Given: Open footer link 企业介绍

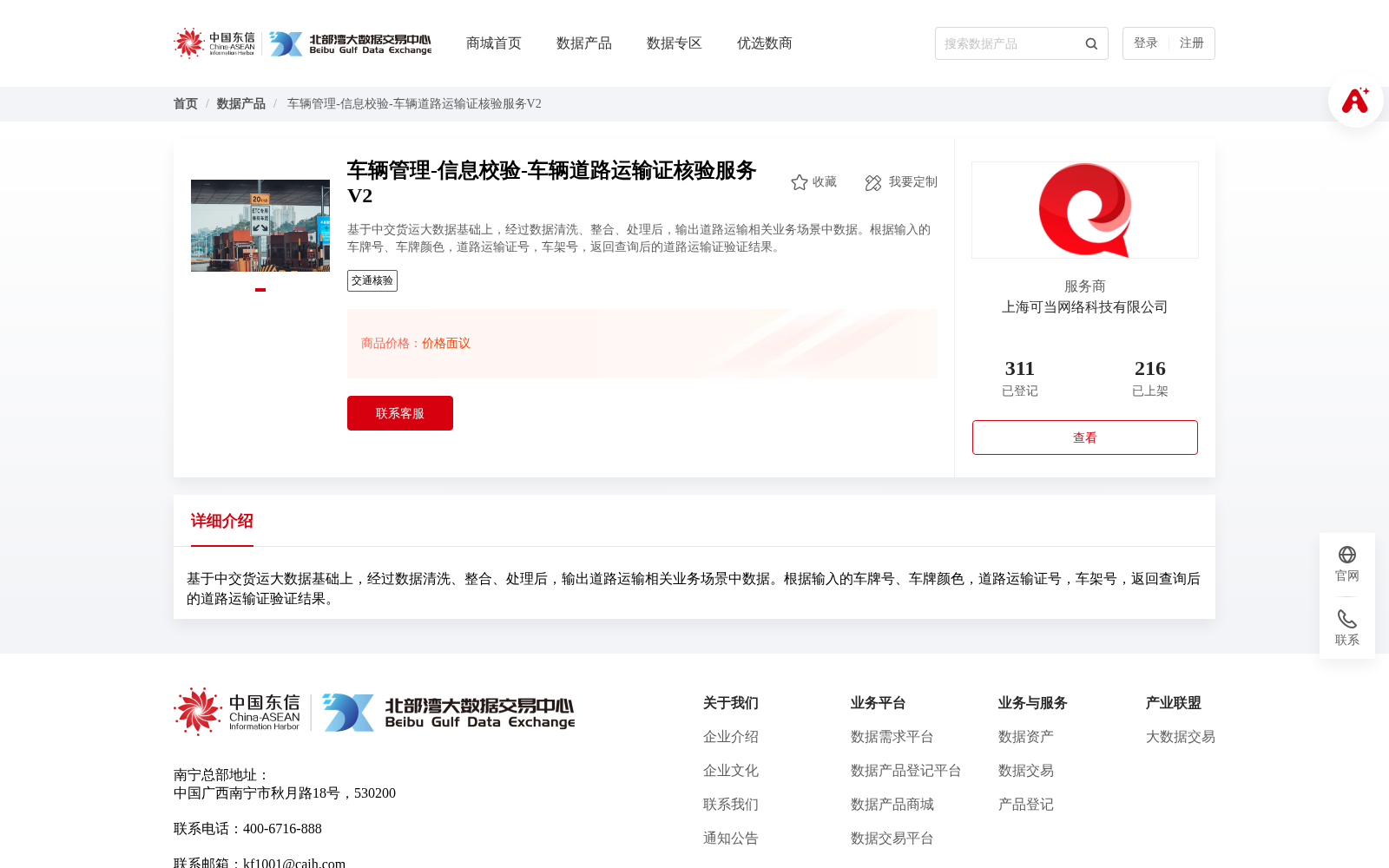Looking at the screenshot, I should coord(731,737).
